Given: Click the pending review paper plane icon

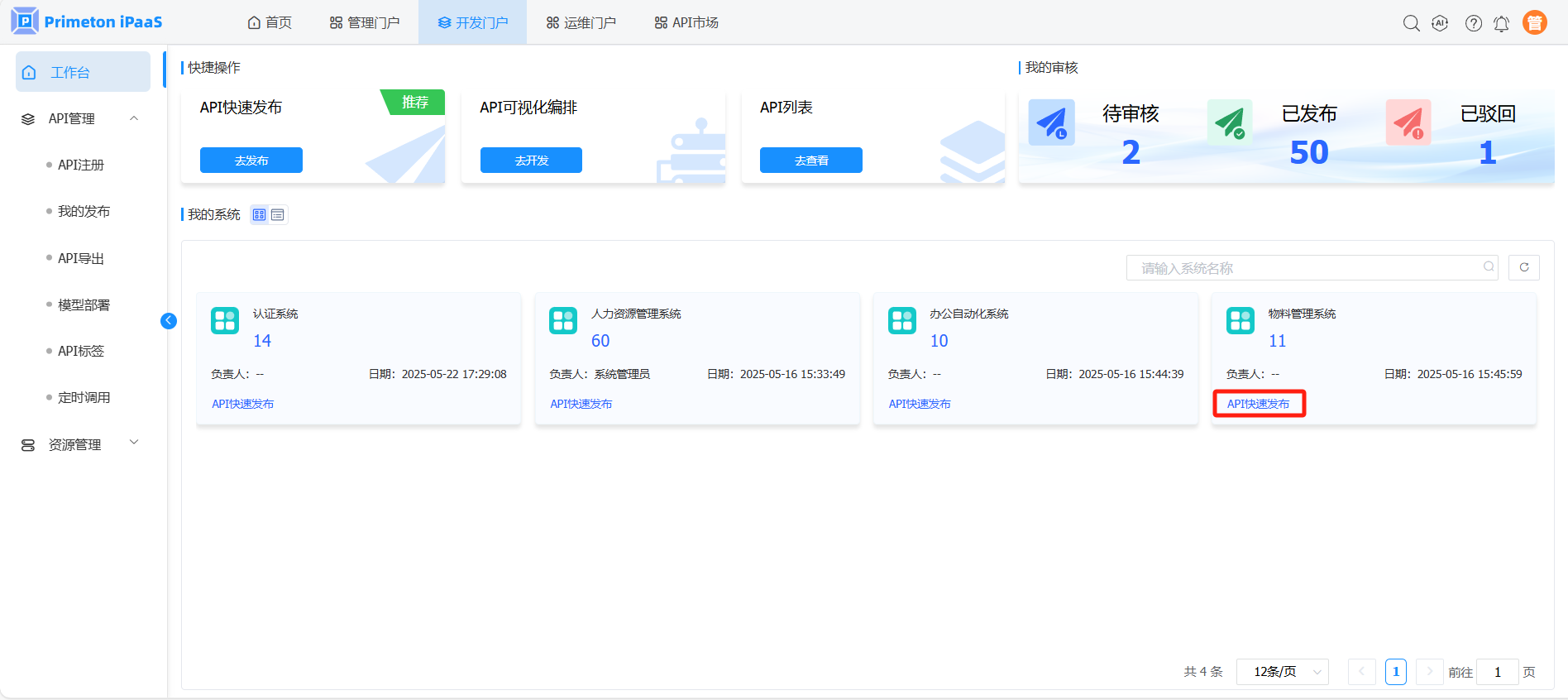Looking at the screenshot, I should click(1051, 122).
